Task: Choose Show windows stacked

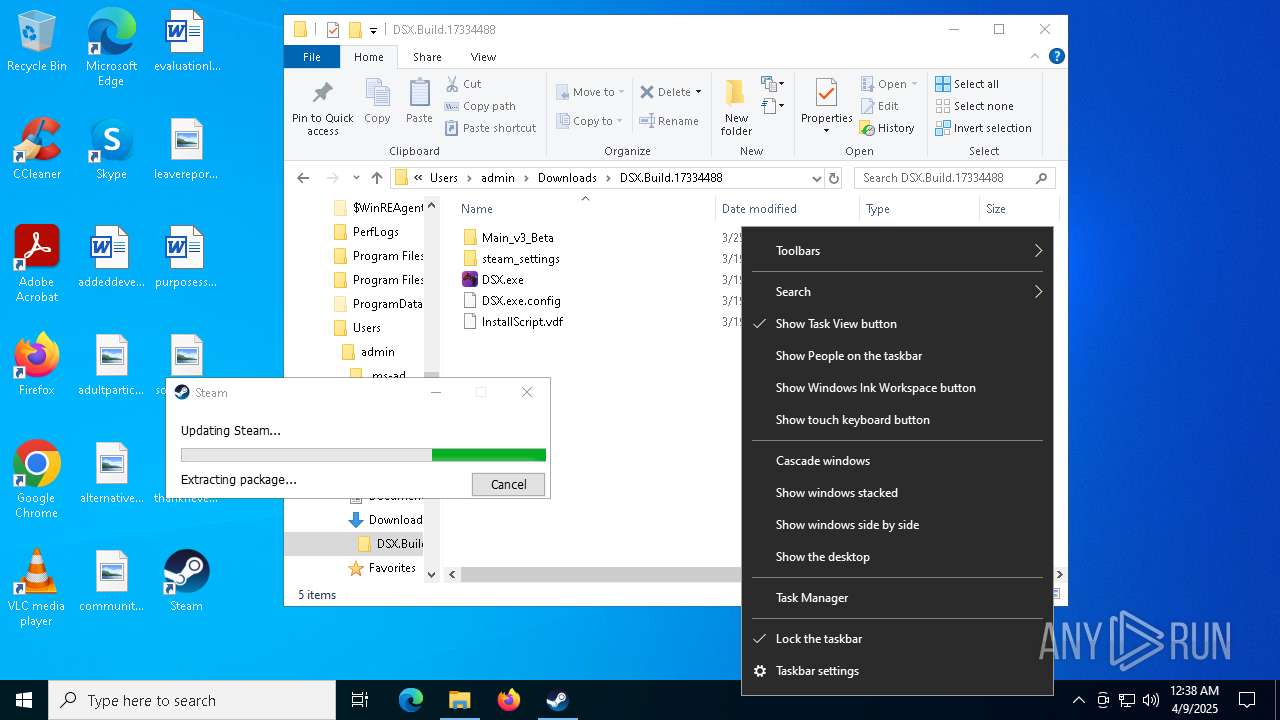Action: pos(897,493)
